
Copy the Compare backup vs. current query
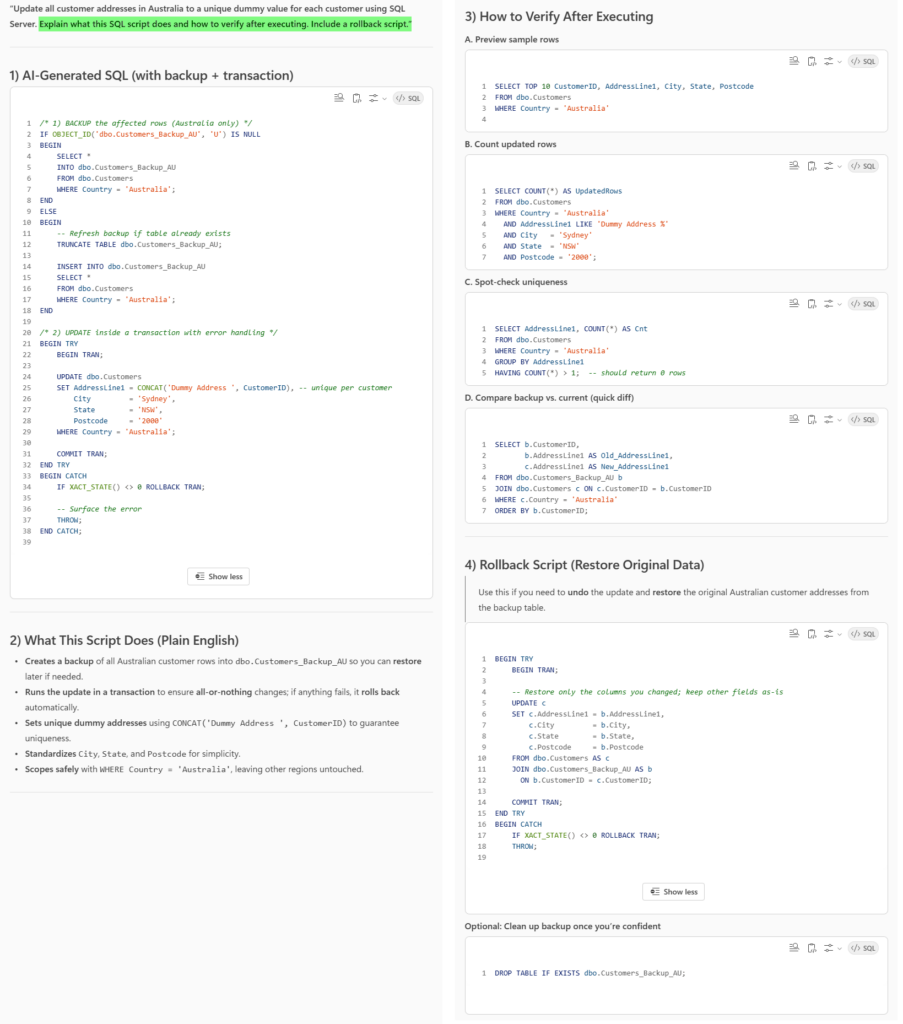pyautogui.click(x=812, y=420)
